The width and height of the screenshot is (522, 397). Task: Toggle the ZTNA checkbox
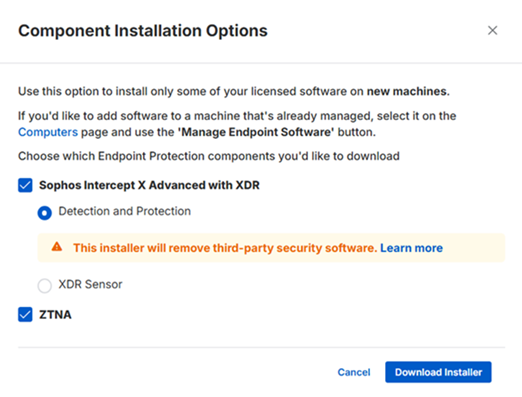25,314
